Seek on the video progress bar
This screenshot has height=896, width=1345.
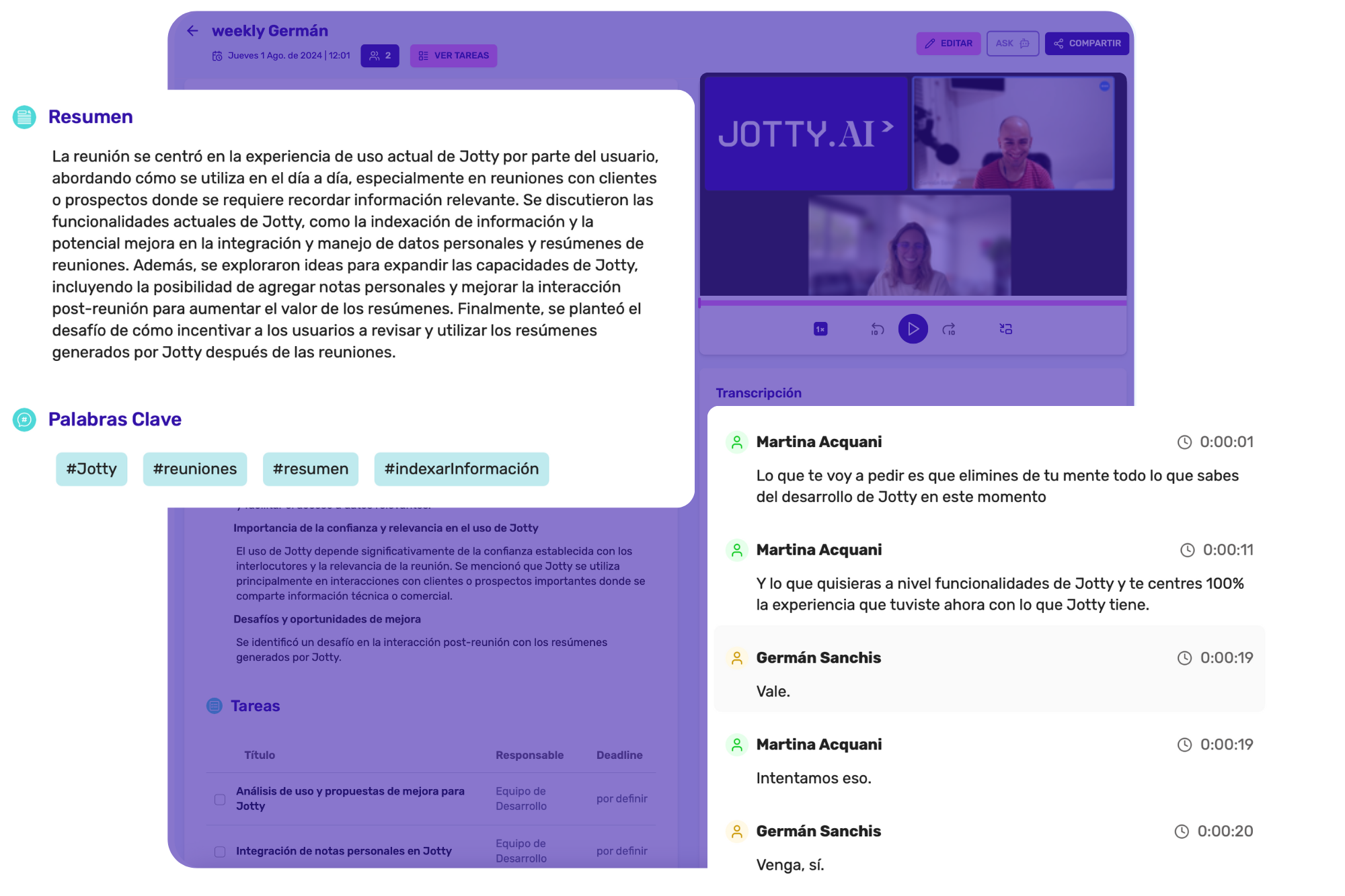(x=913, y=303)
